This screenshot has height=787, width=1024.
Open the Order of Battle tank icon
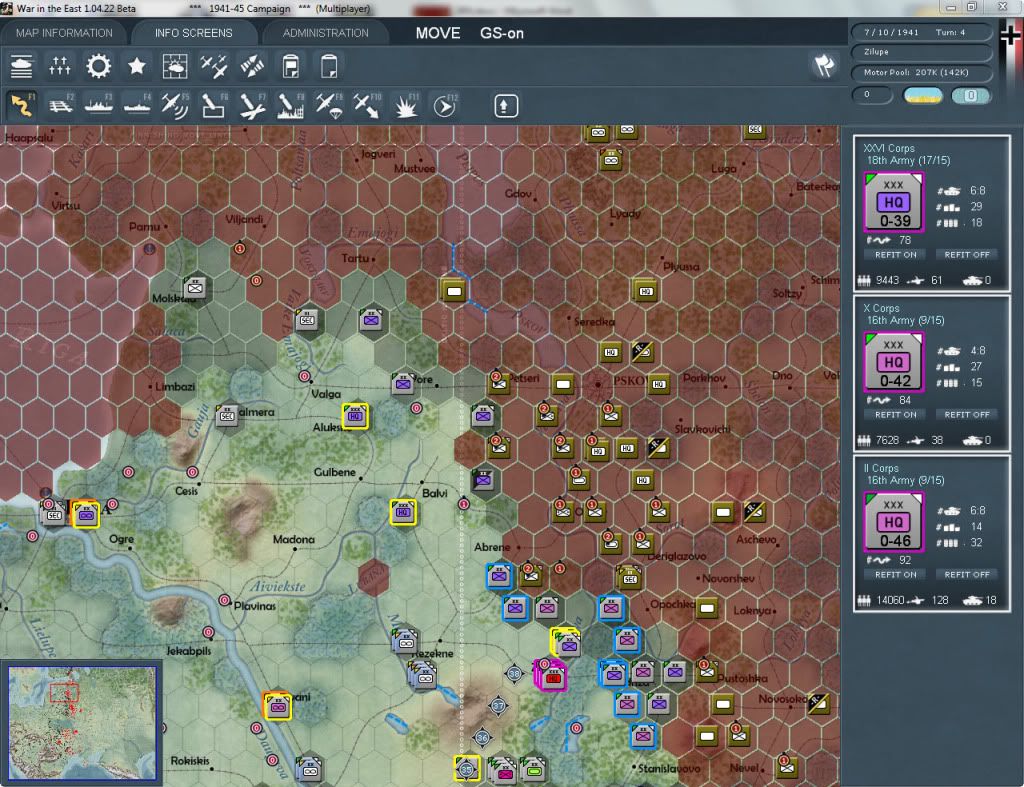pos(22,66)
